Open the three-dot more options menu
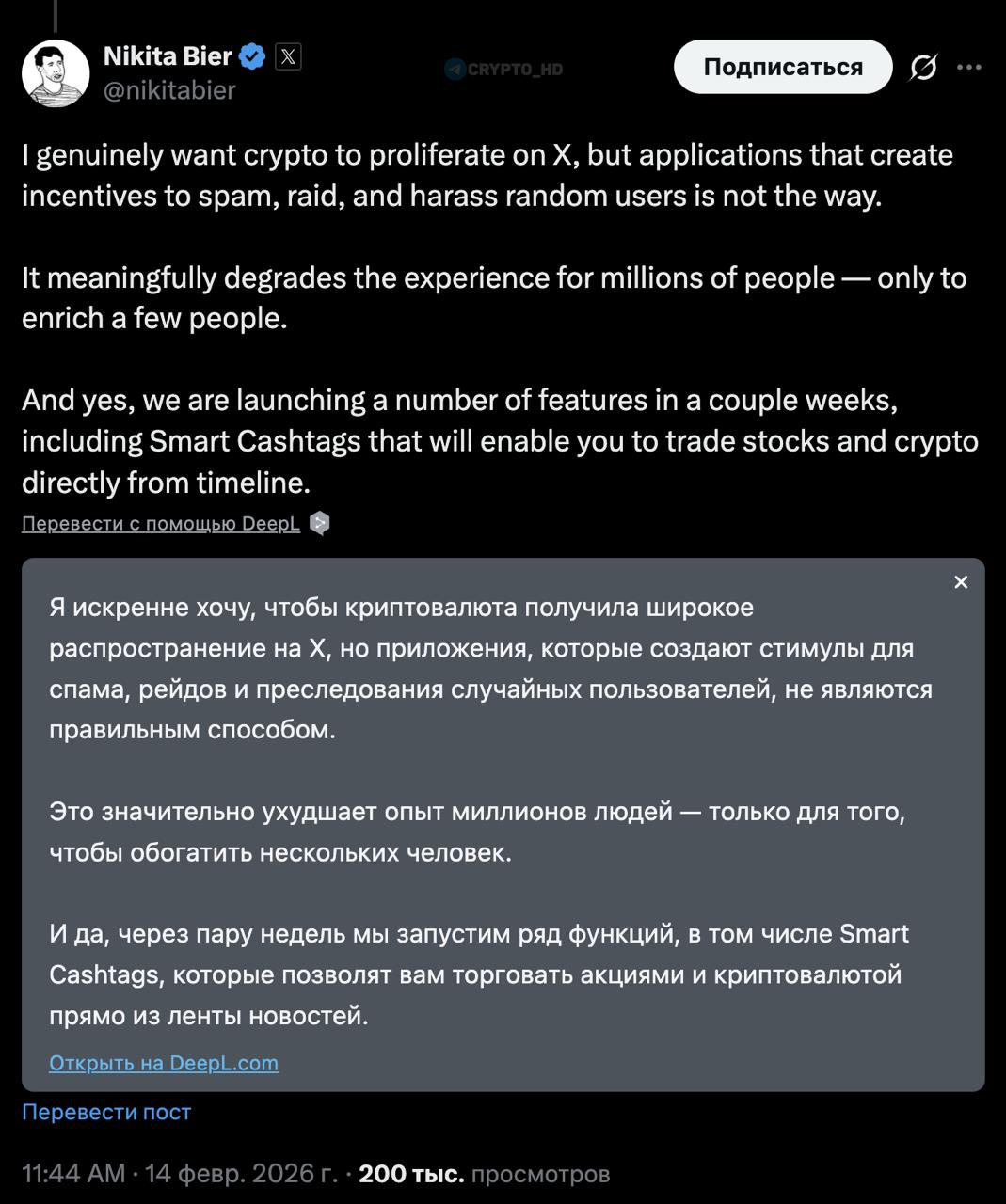 point(969,68)
